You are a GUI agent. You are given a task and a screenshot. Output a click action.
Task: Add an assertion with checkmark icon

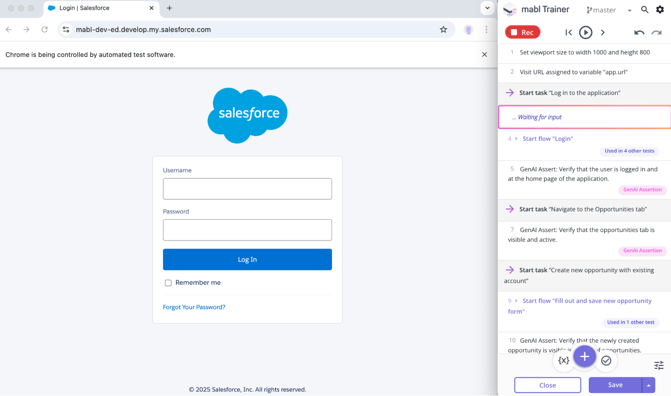[606, 361]
